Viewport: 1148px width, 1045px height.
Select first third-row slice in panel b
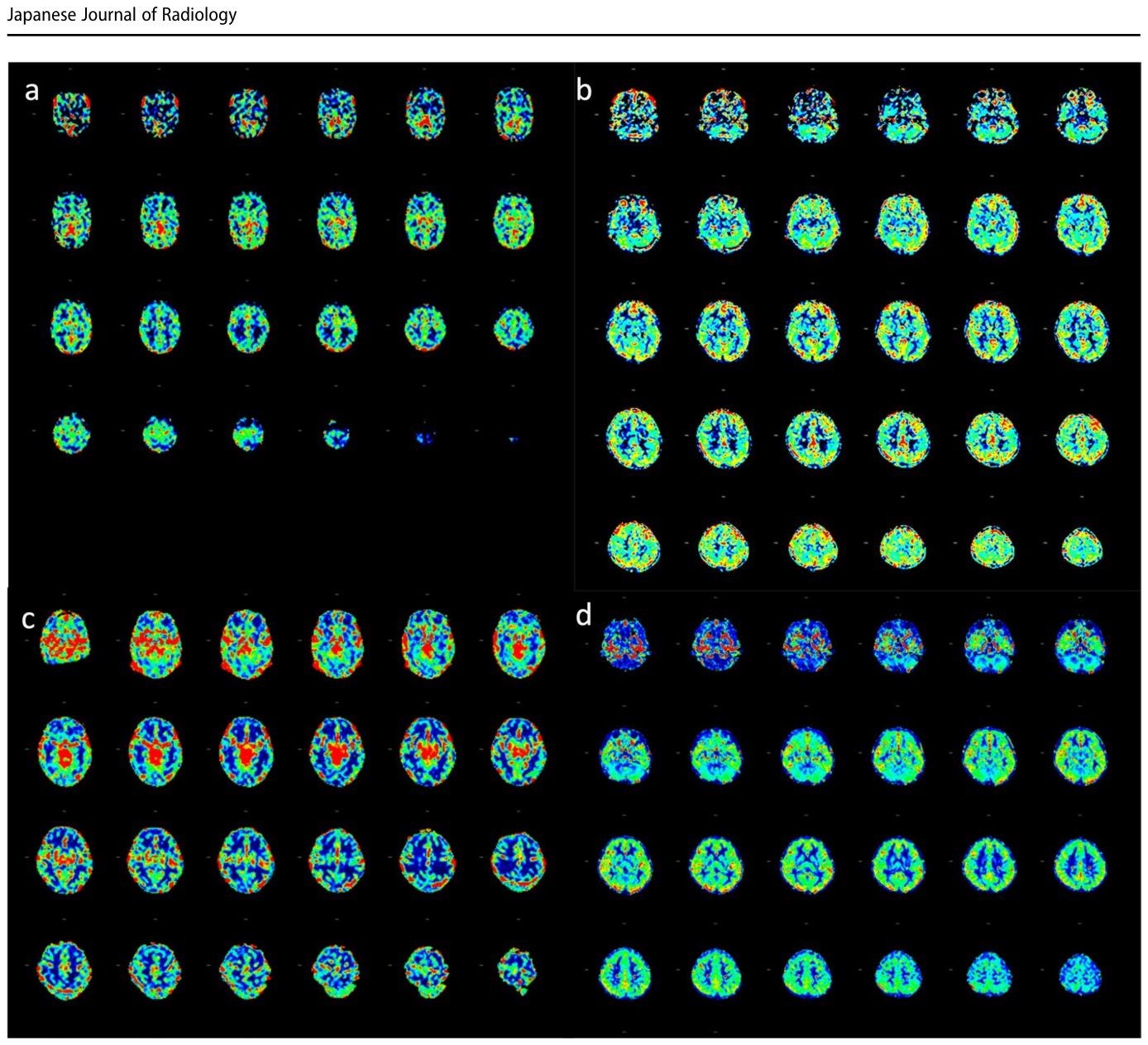tap(634, 331)
